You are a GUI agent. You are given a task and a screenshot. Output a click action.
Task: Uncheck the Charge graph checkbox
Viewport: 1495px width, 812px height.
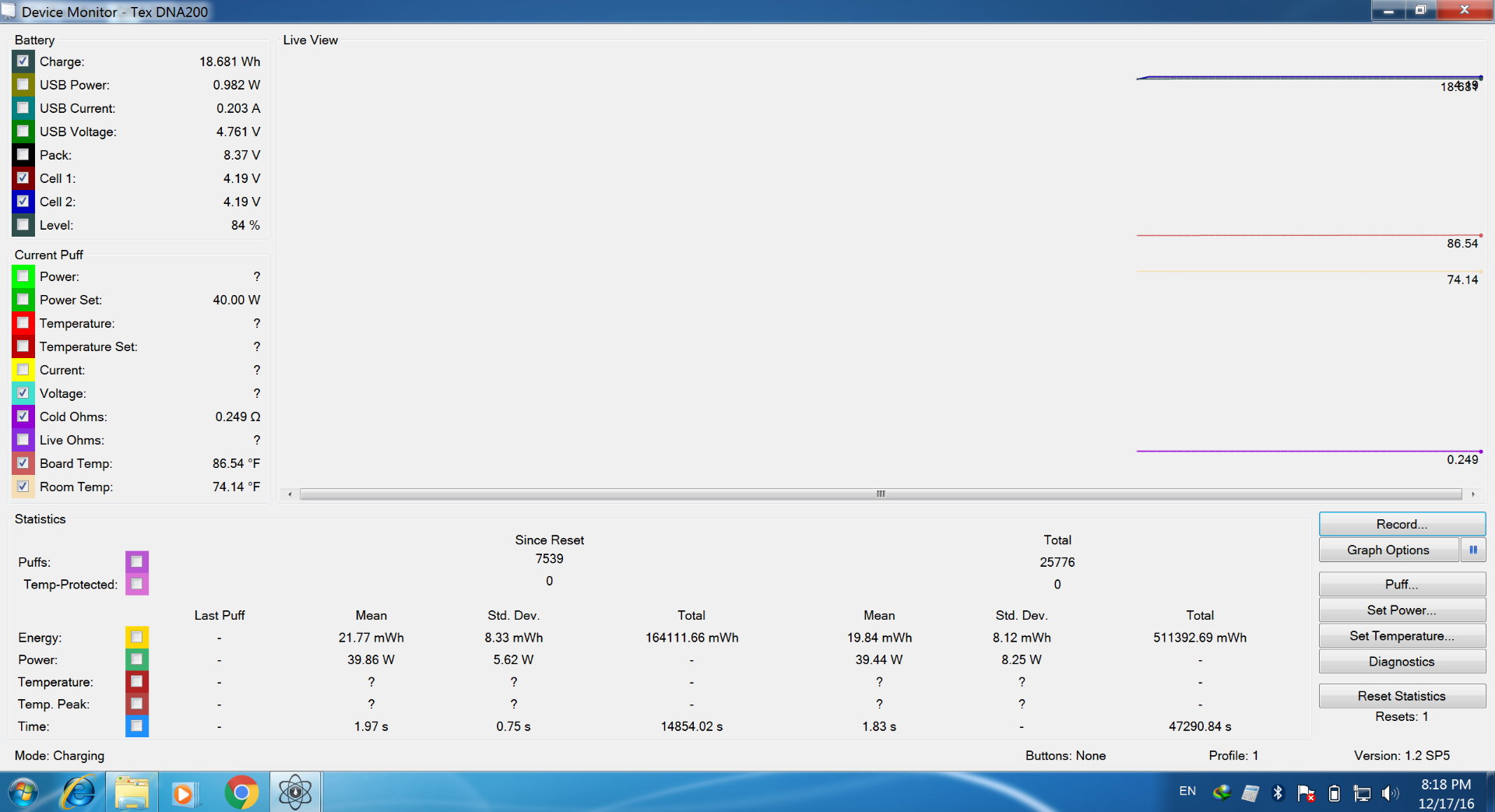click(23, 62)
